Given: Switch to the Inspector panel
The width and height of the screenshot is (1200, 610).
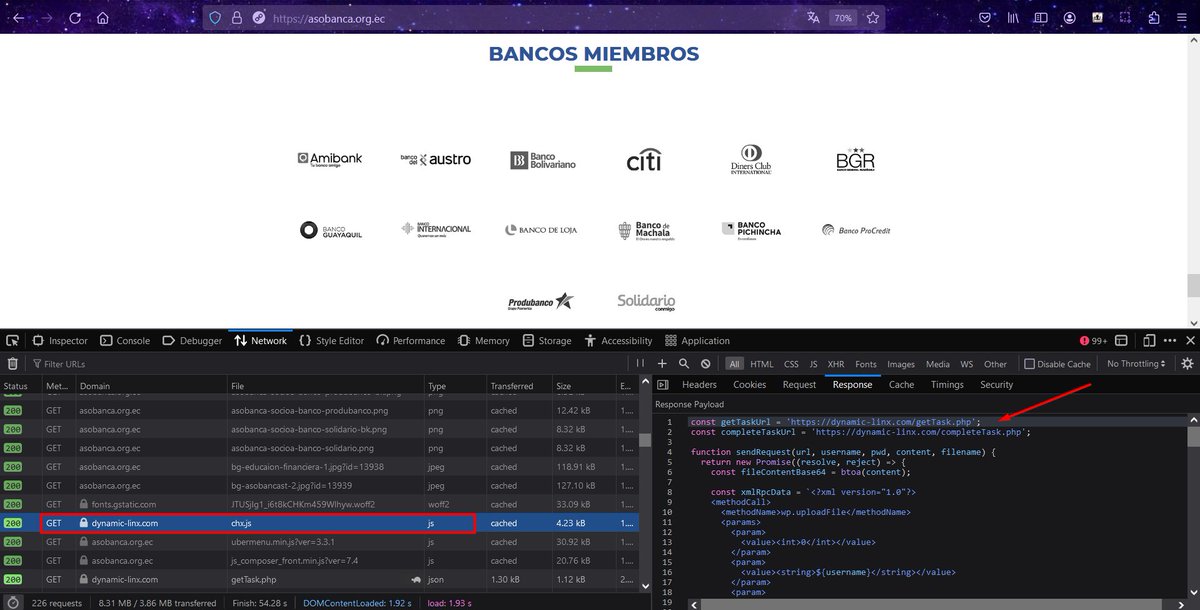Looking at the screenshot, I should (60, 341).
